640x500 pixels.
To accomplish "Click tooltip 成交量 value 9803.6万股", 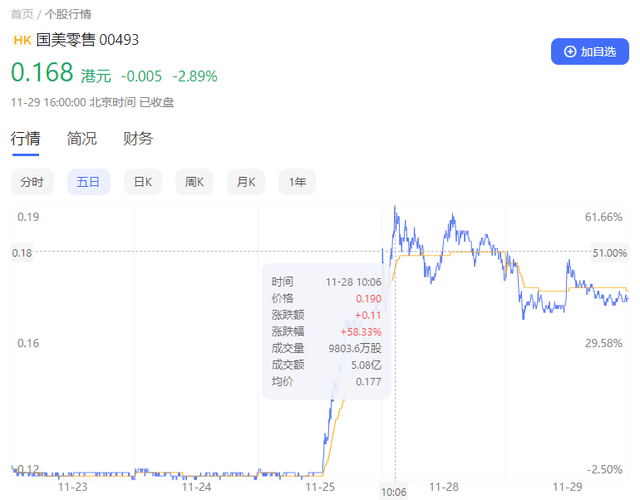I will point(355,348).
